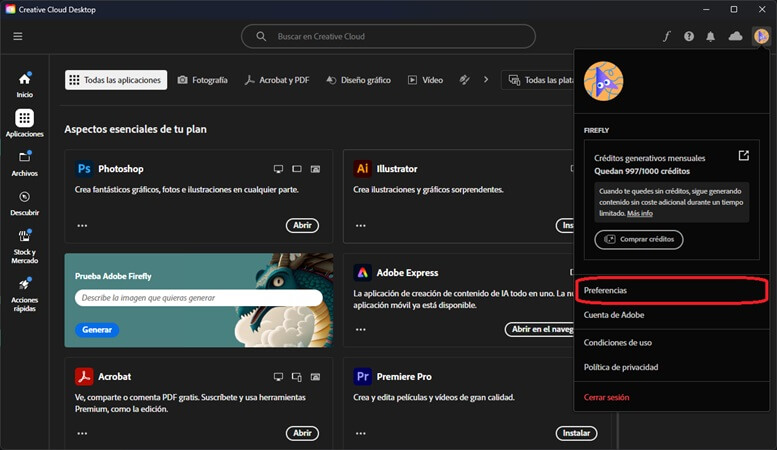Select Fotografía category tab

click(x=203, y=80)
